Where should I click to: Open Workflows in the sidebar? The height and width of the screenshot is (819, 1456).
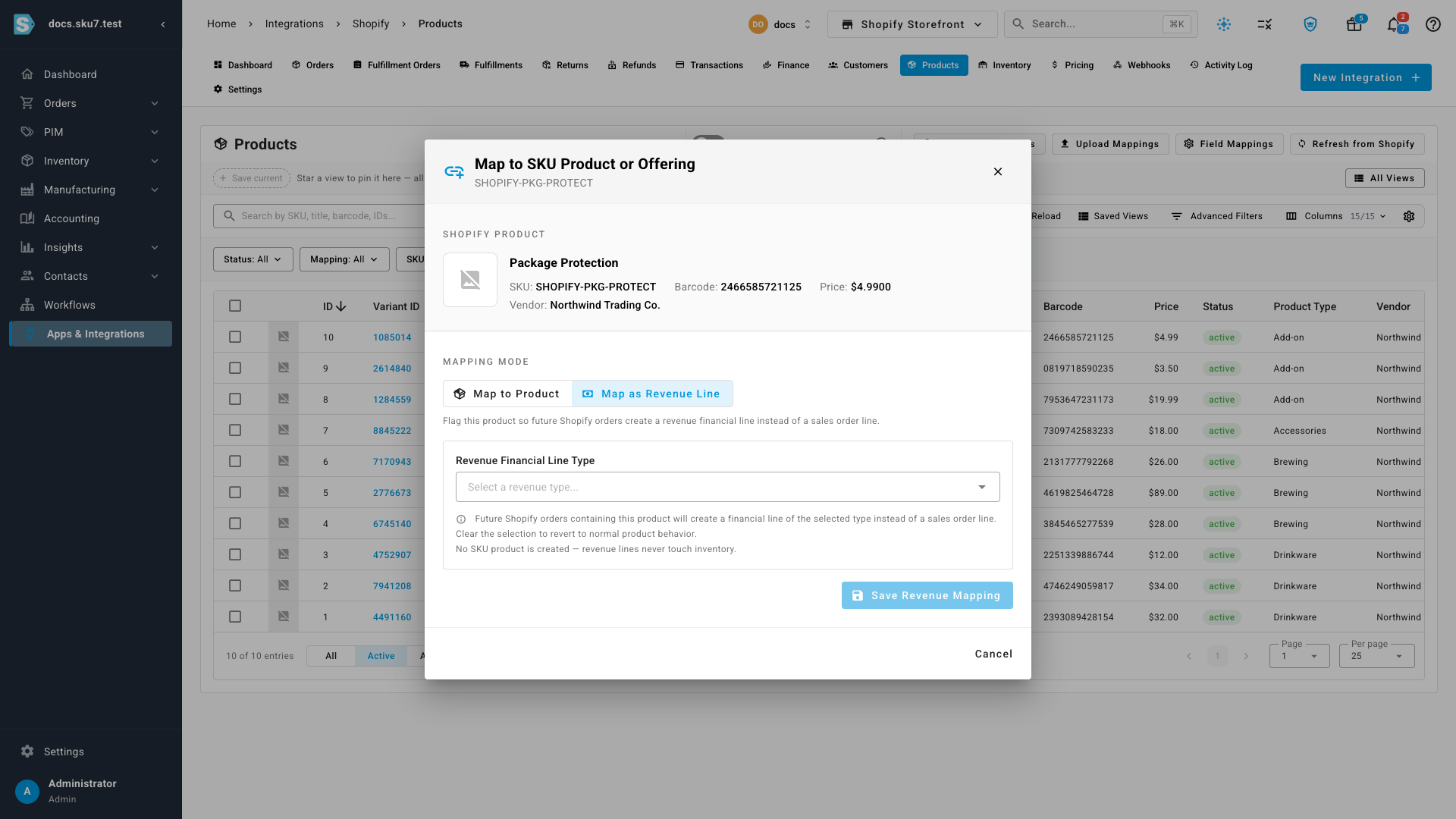tap(91, 305)
